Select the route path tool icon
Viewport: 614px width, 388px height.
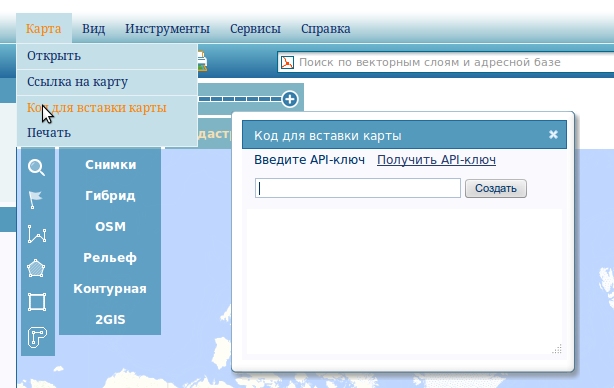(37, 337)
